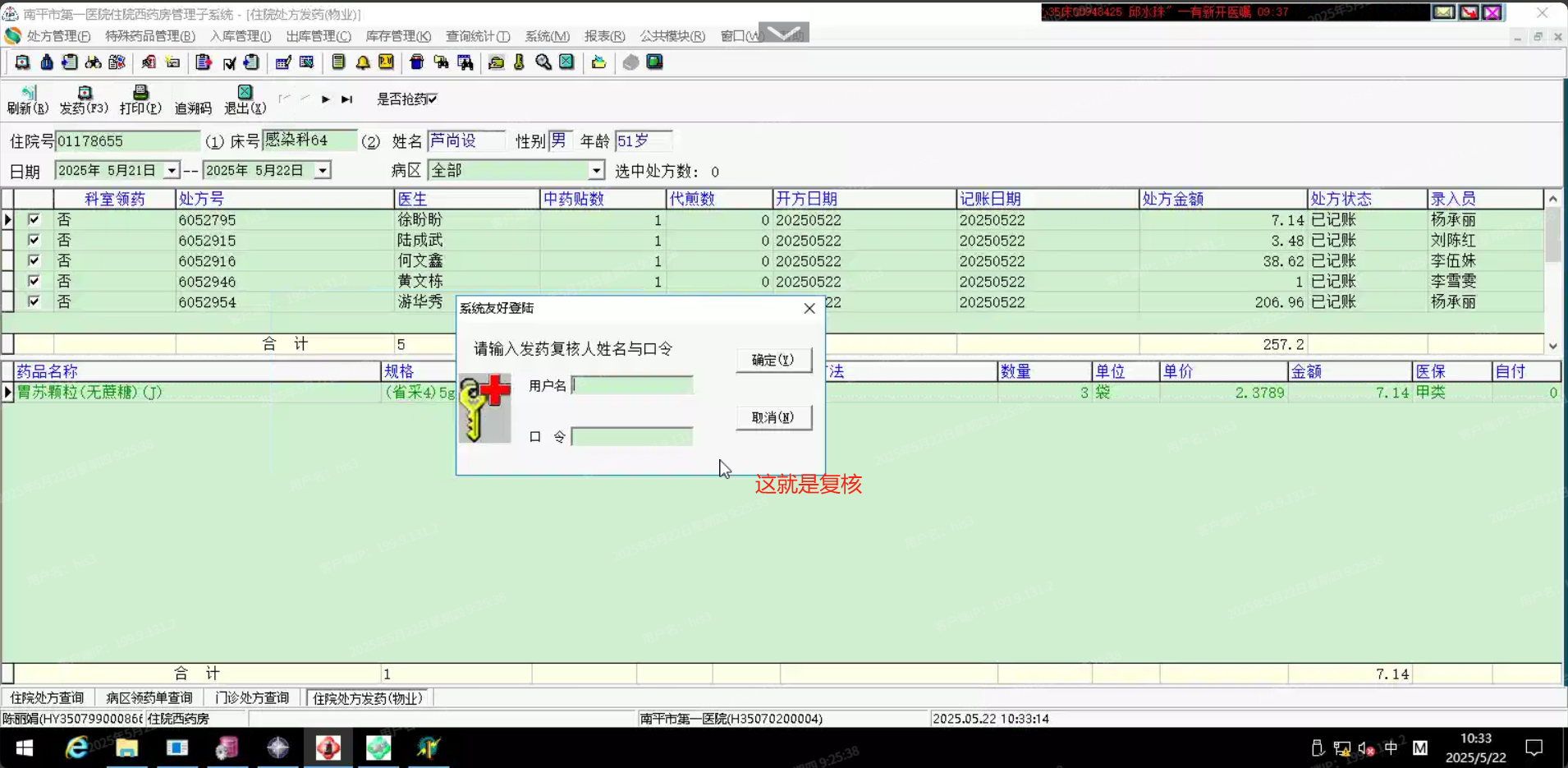
Task: Click the Refresh 刷新(R) toolbar button
Action: click(x=27, y=99)
